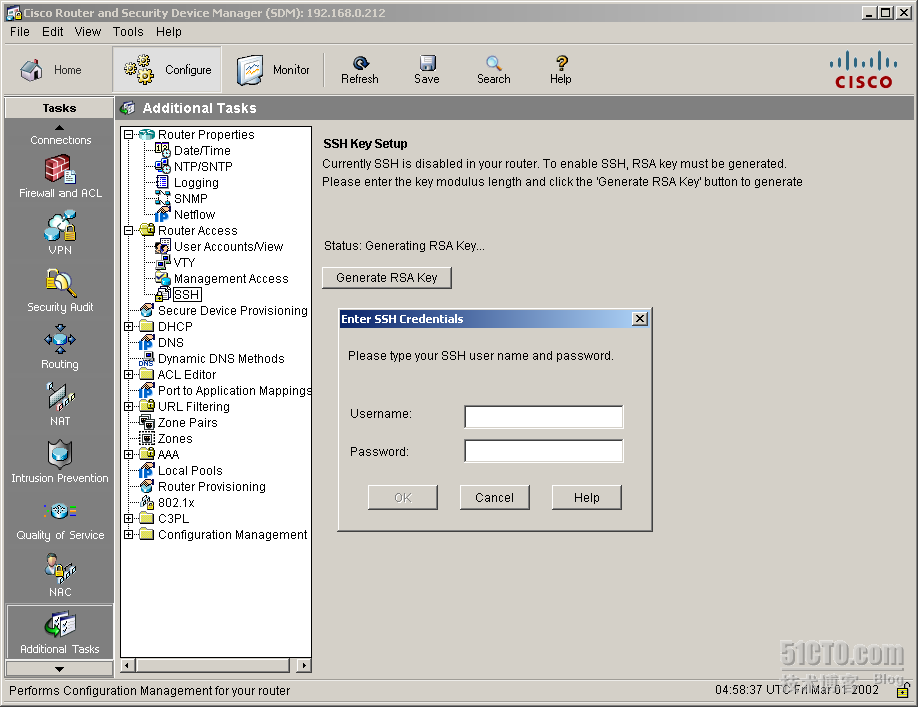
Task: Click tree horizontal scrollbar left arrow
Action: [x=128, y=665]
